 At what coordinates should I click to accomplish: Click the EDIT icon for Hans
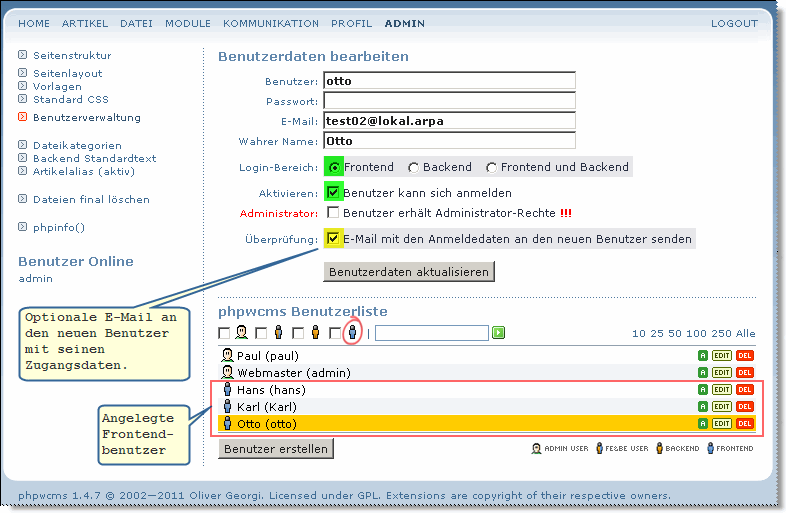[x=721, y=390]
